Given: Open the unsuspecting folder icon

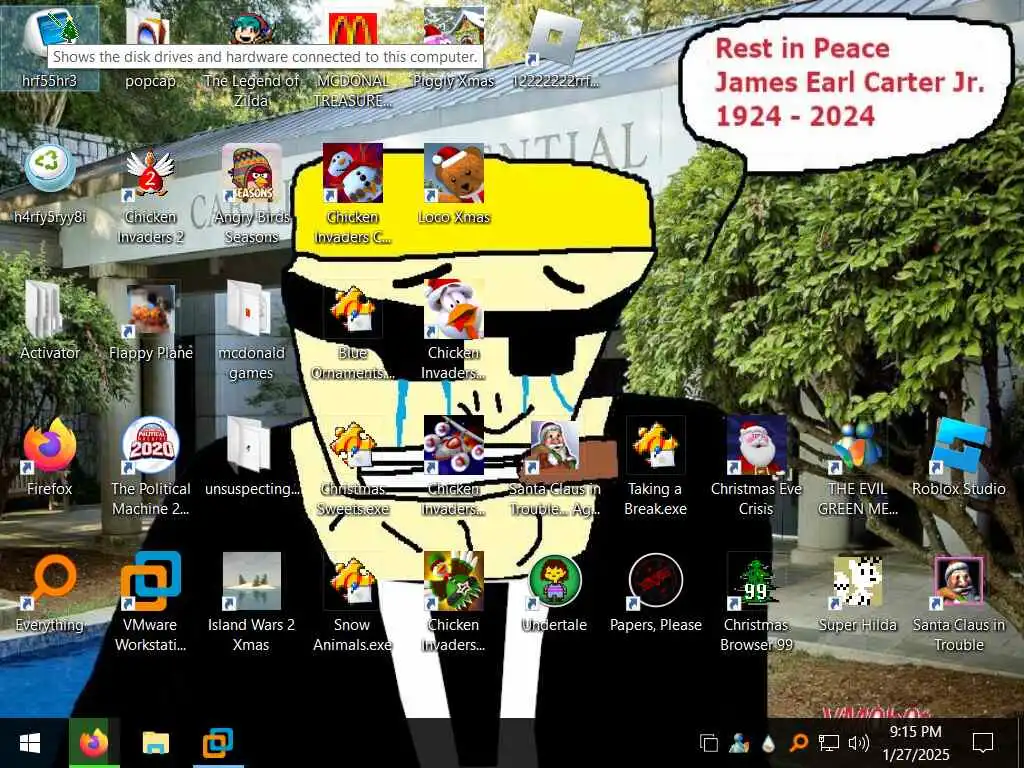Looking at the screenshot, I should [x=251, y=456].
